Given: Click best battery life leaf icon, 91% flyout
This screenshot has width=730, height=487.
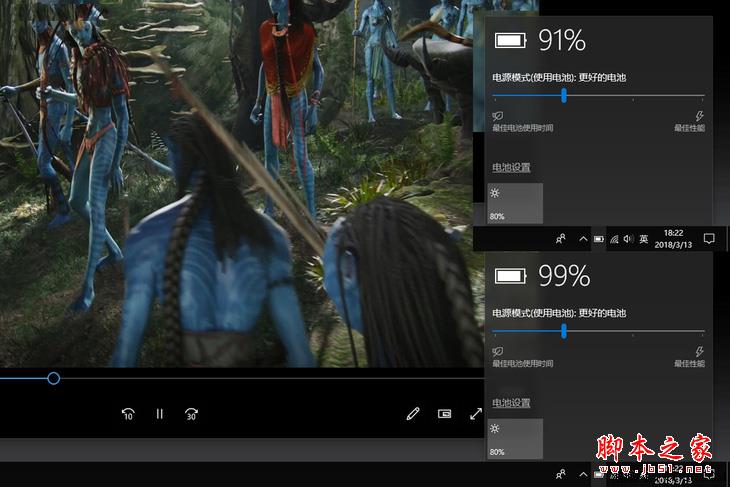Looking at the screenshot, I should tap(498, 115).
